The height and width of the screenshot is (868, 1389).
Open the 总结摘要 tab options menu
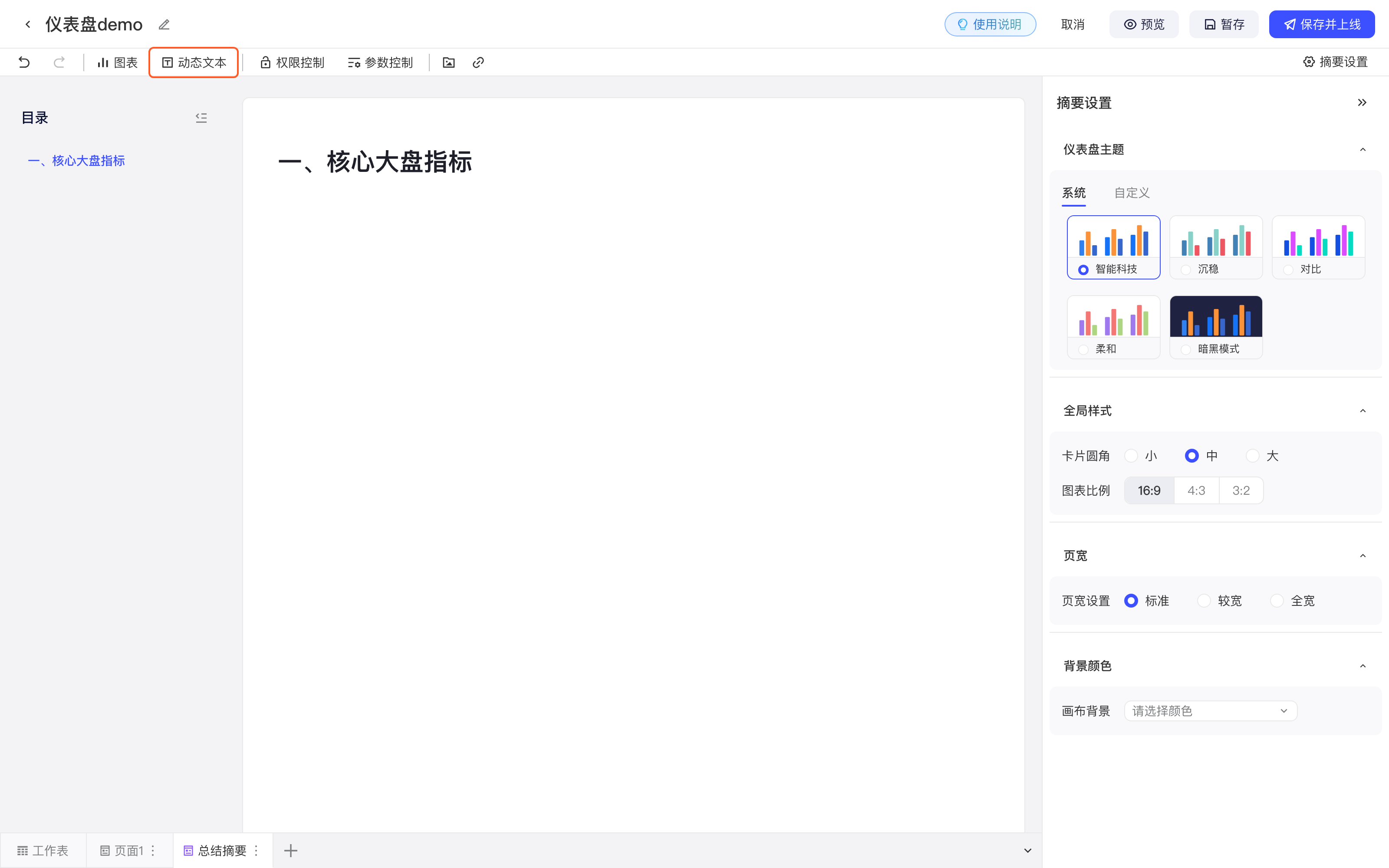click(x=257, y=850)
